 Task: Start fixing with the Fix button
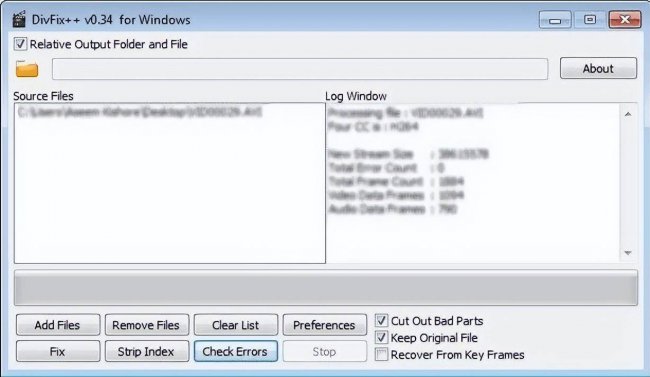click(58, 351)
